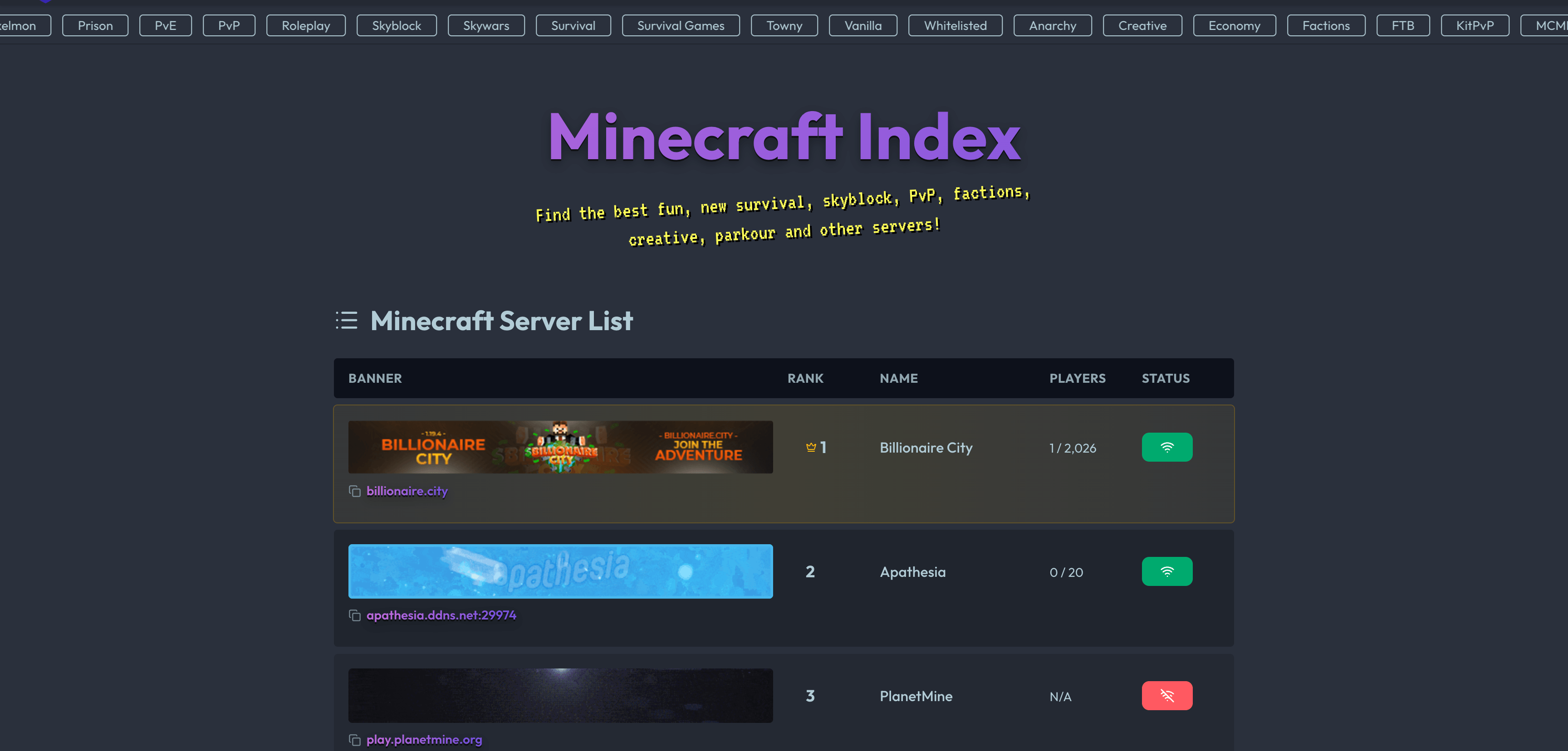The height and width of the screenshot is (751, 1568).
Task: Select the Prison category tag
Action: (96, 25)
